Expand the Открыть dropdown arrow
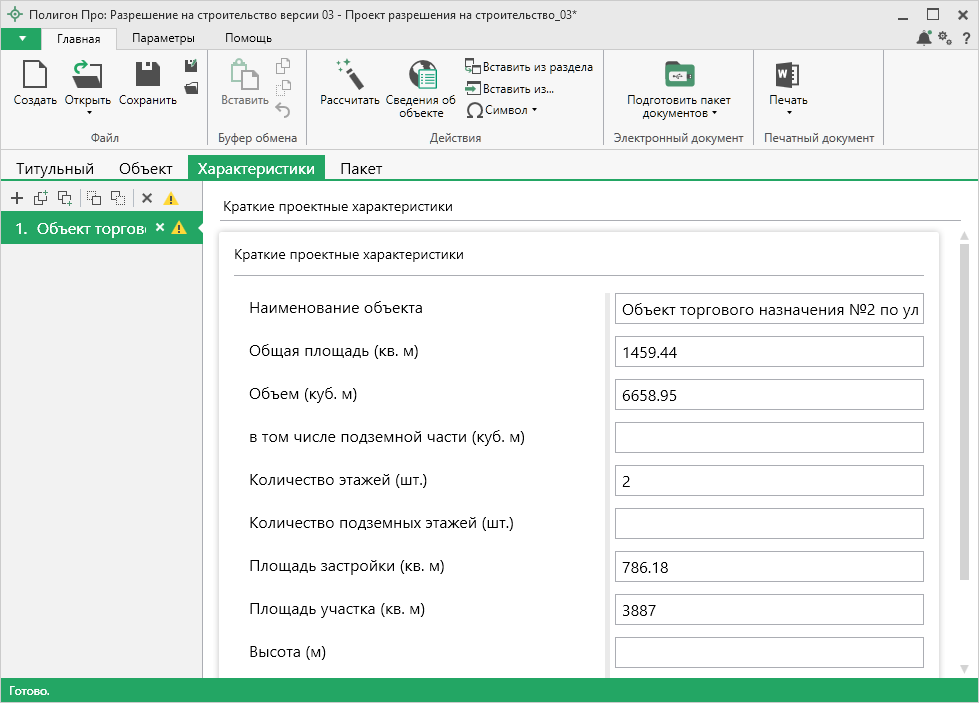979x703 pixels. (87, 113)
